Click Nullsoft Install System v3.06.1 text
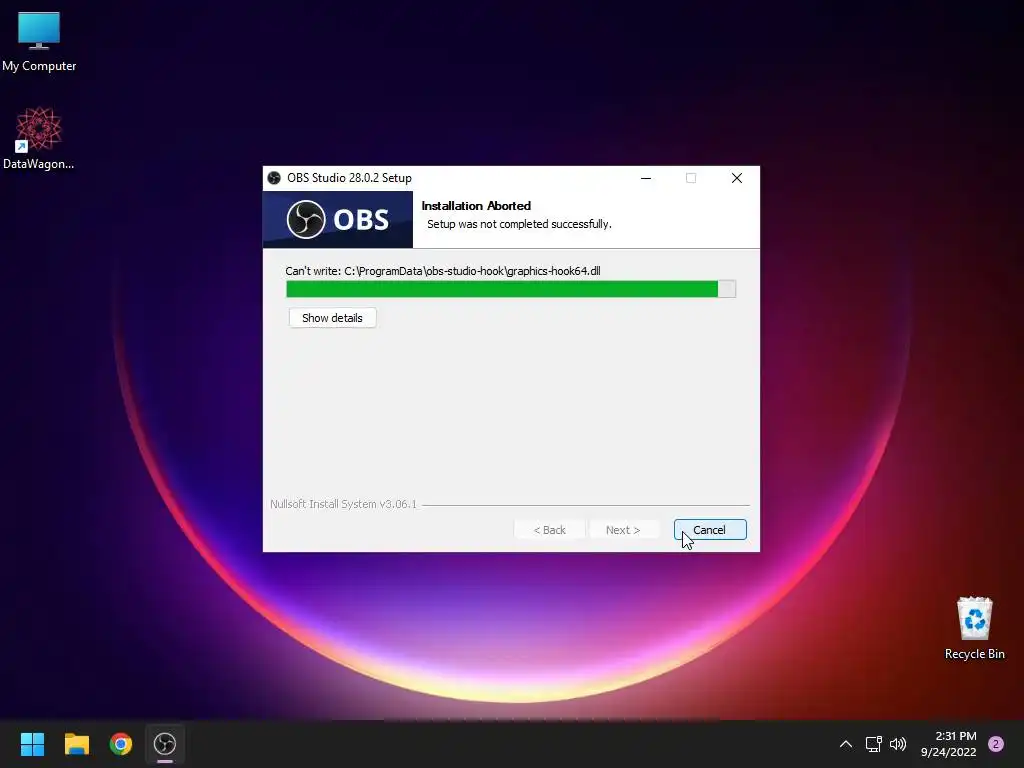 [344, 504]
